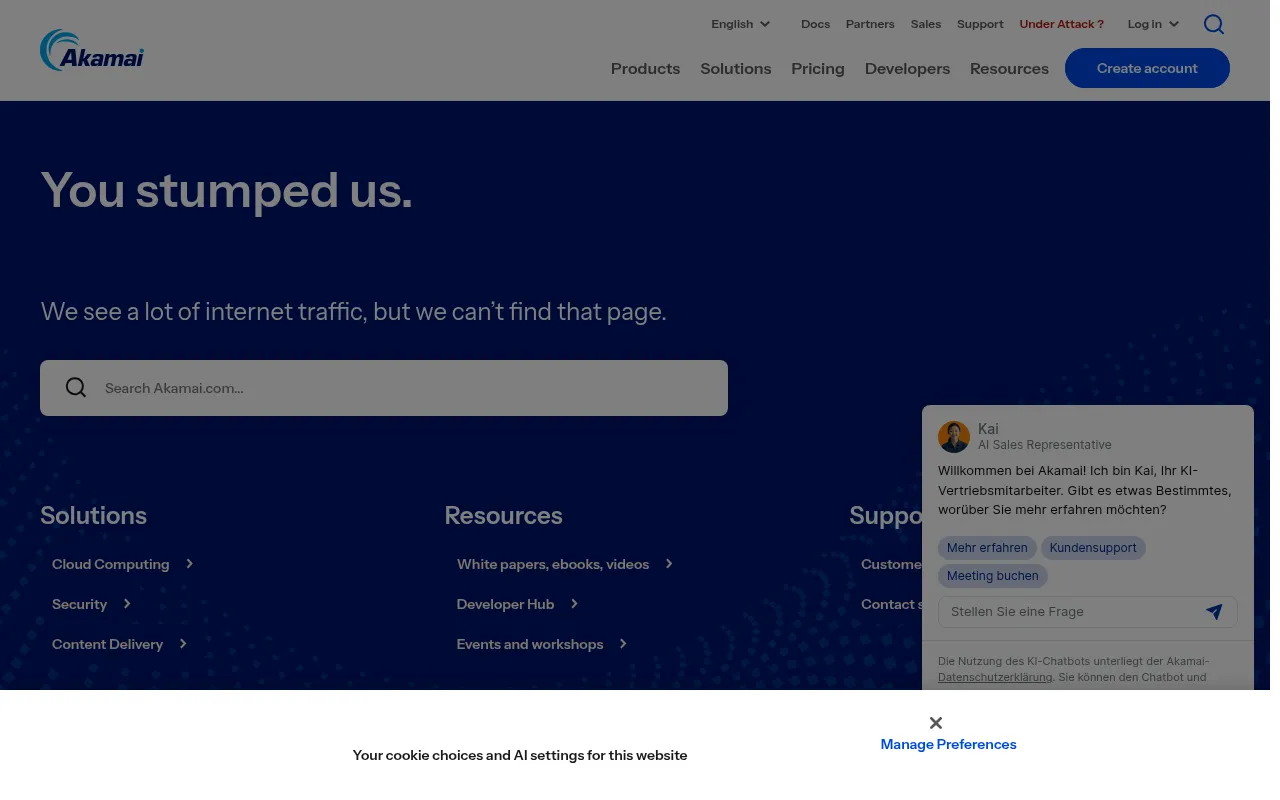Click the chevron beside Events and workshops
Viewport: 1280px width, 800px height.
pyautogui.click(x=623, y=644)
